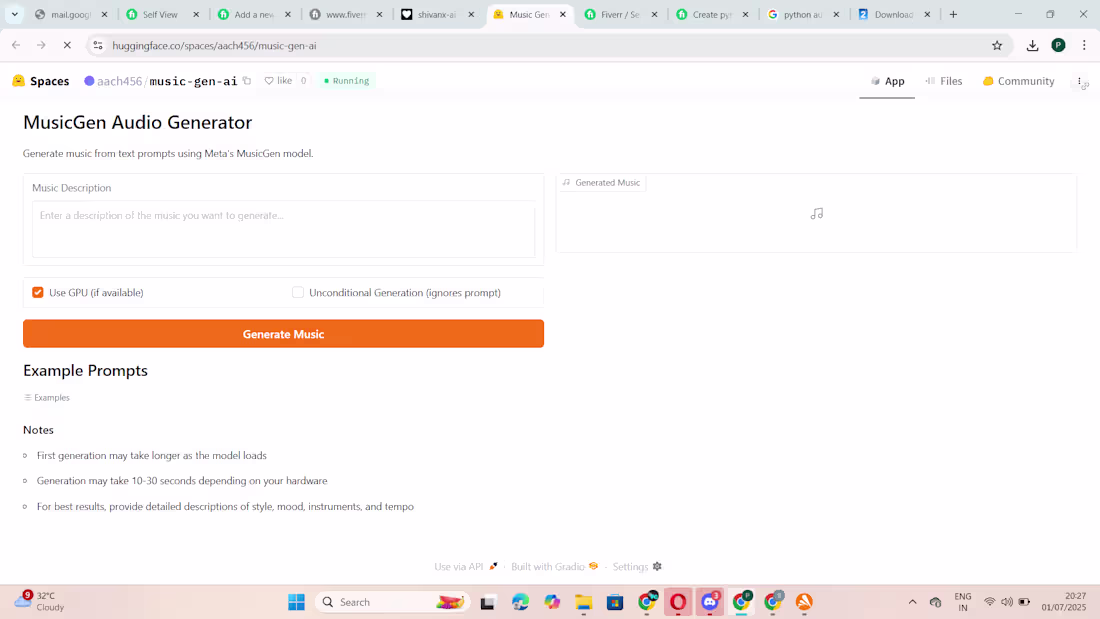The width and height of the screenshot is (1100, 619).
Task: Copy the space name with copy icon
Action: pos(247,81)
